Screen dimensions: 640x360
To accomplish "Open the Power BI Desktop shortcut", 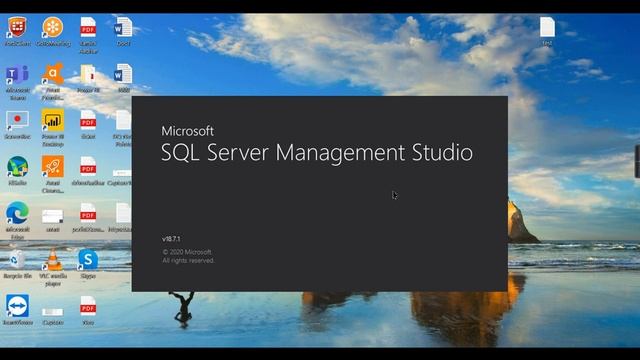I will coord(53,121).
